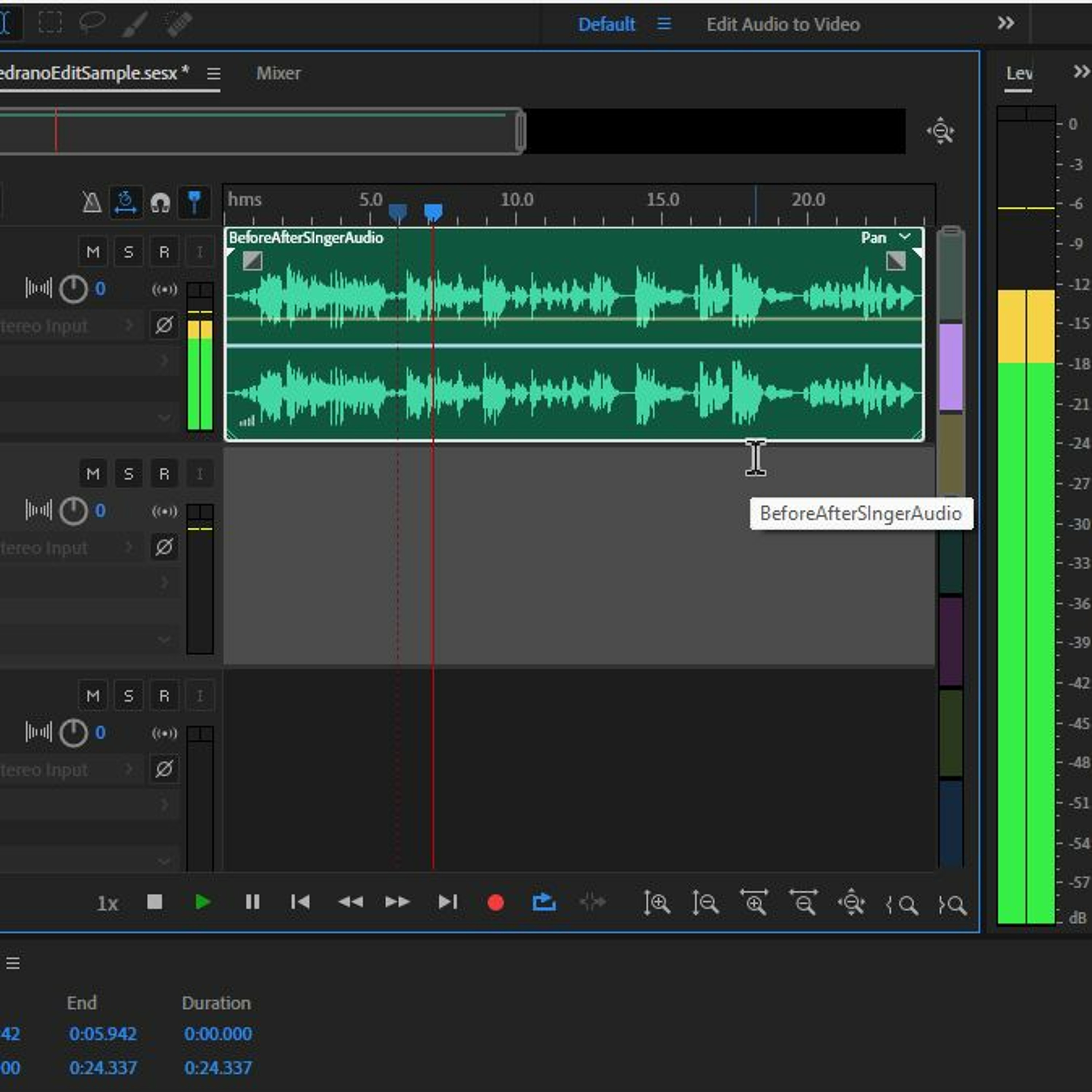Select the Paintbrush Selection tool
Image resolution: width=1092 pixels, height=1092 pixels.
135,24
